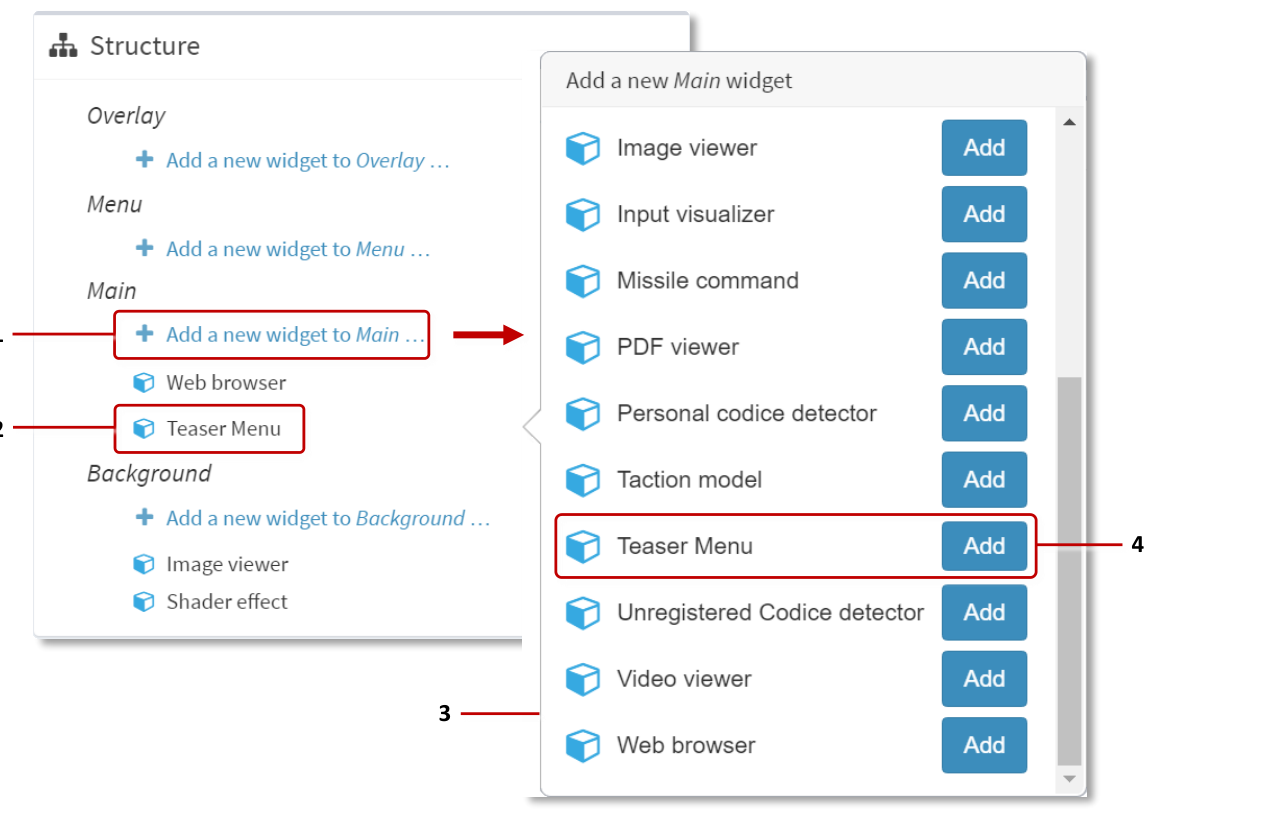This screenshot has width=1284, height=819.
Task: Select the Web browser cube icon under Main
Action: pyautogui.click(x=144, y=382)
